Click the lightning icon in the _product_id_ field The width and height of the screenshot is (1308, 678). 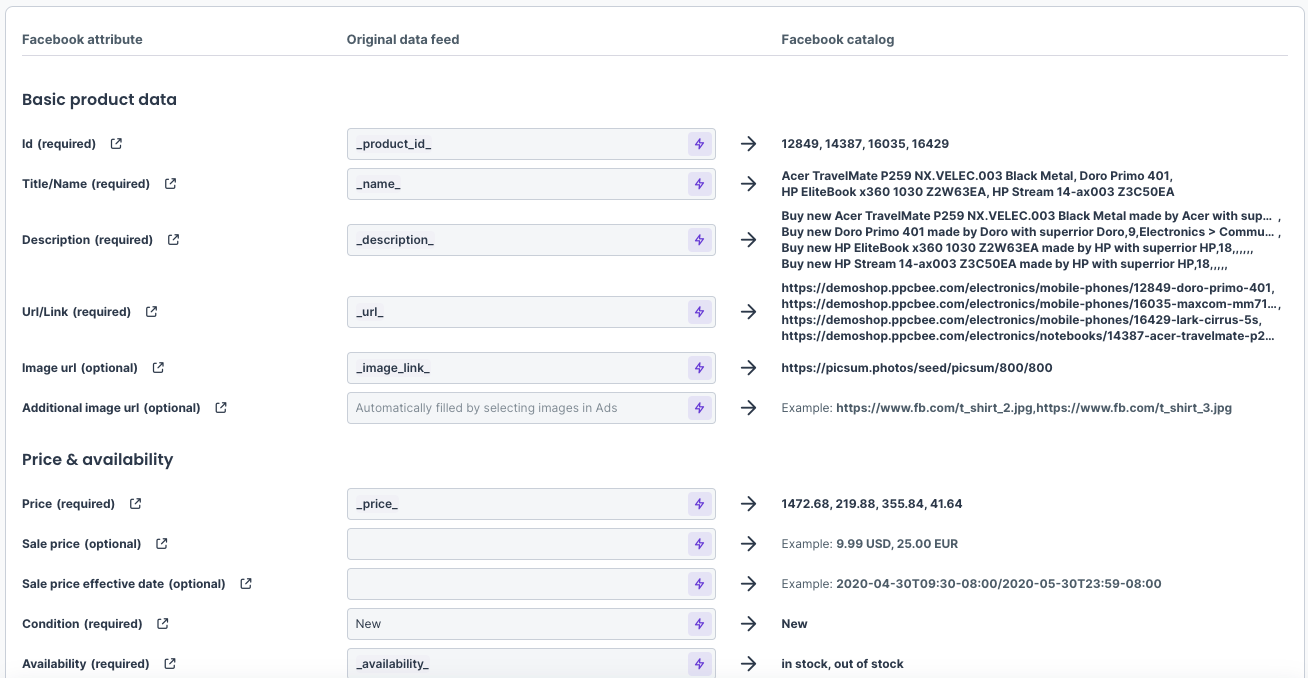click(699, 144)
